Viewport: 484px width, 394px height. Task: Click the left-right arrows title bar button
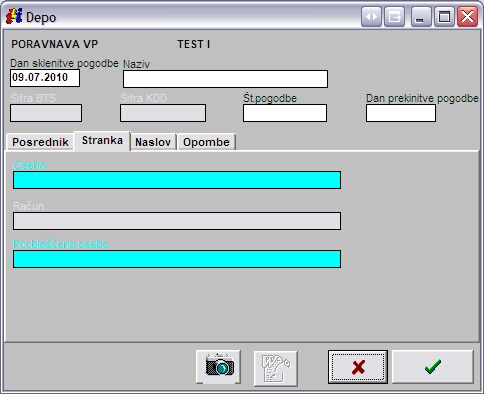coord(371,16)
